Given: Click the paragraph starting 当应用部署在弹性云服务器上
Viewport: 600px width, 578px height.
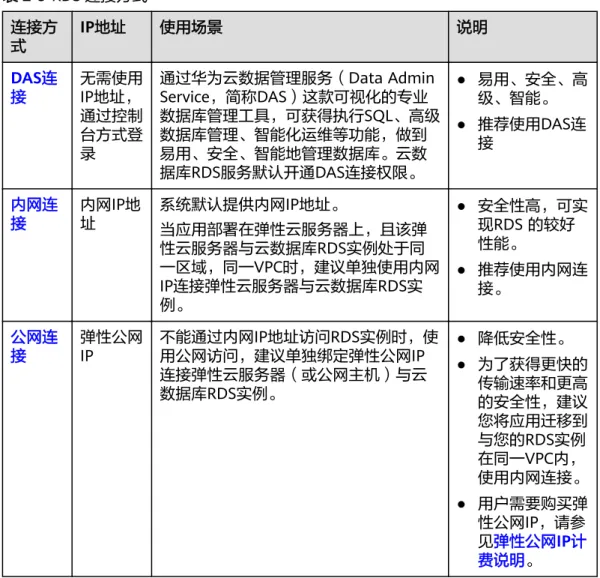Looking at the screenshot, I should click(299, 267).
